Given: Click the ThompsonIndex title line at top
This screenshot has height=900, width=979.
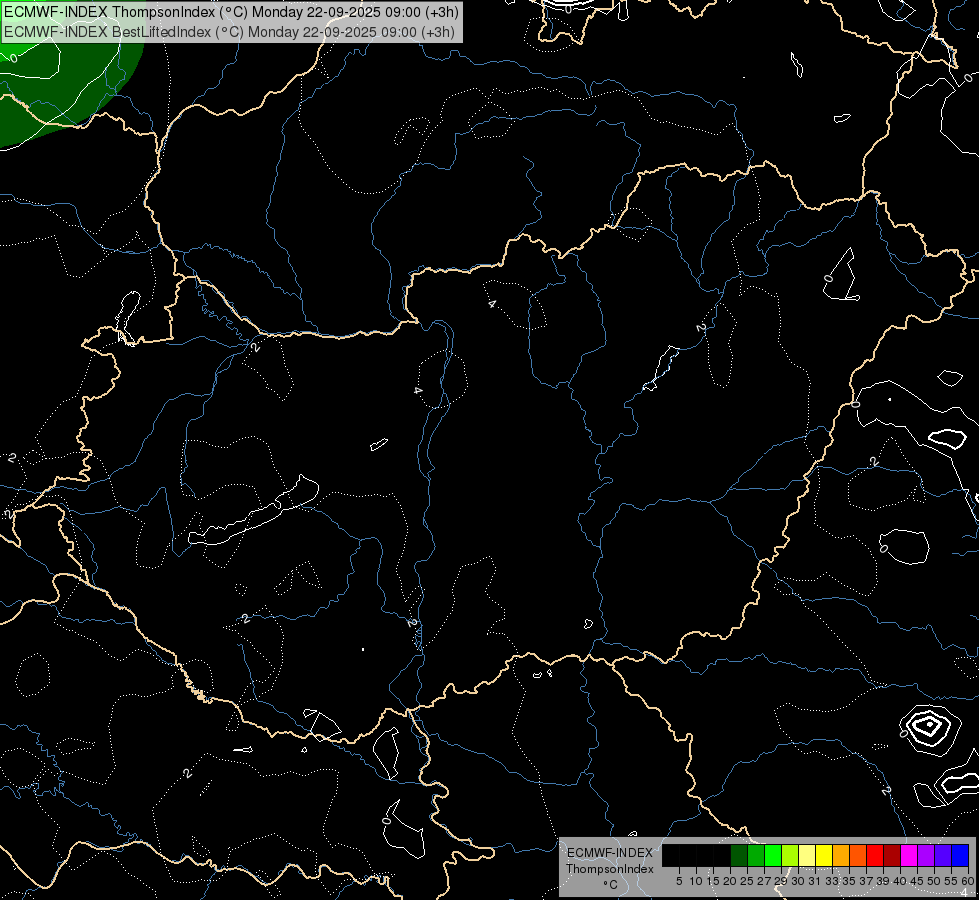Looking at the screenshot, I should click(231, 11).
